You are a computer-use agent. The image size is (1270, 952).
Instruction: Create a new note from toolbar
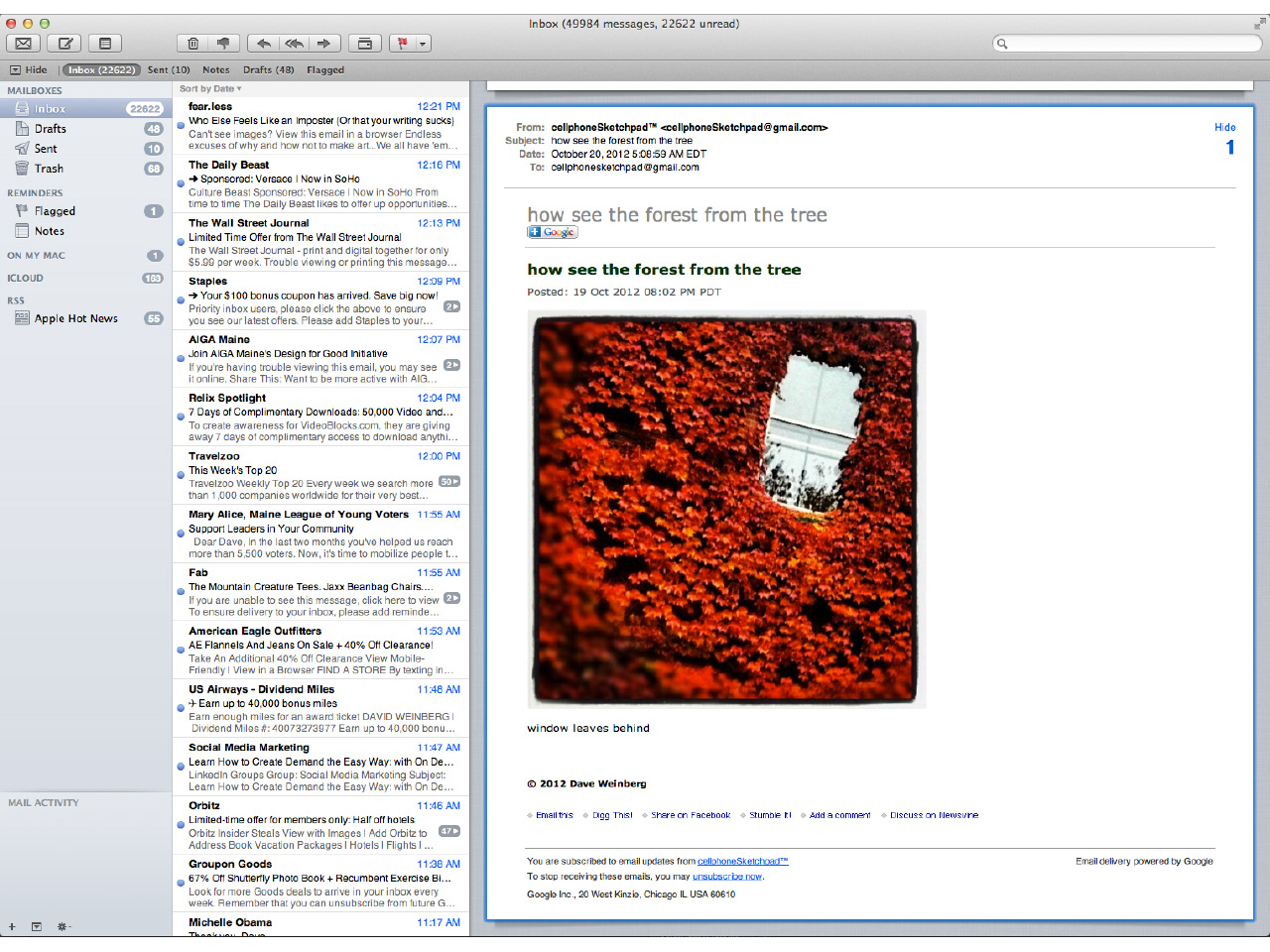(104, 43)
